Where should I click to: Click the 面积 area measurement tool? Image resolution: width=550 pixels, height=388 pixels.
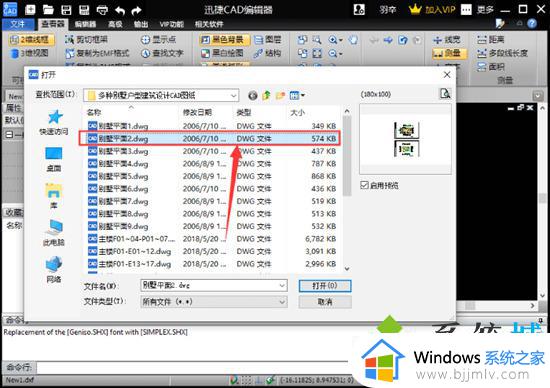click(490, 67)
